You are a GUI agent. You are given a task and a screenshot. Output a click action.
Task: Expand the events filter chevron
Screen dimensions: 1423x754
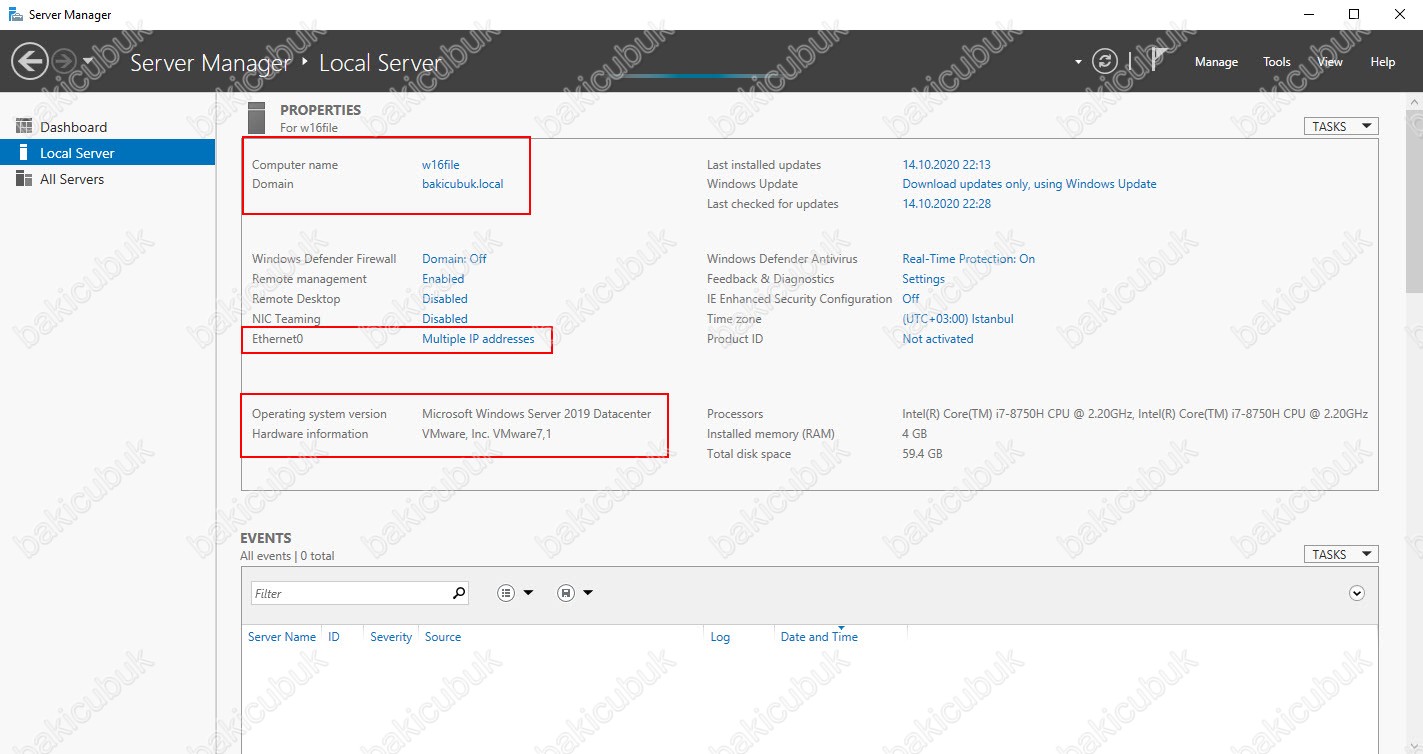tap(1357, 593)
